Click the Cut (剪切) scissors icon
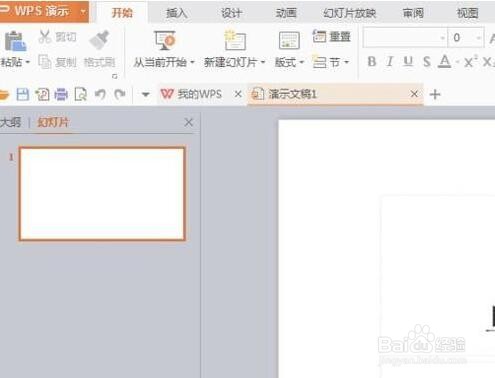 click(x=45, y=37)
